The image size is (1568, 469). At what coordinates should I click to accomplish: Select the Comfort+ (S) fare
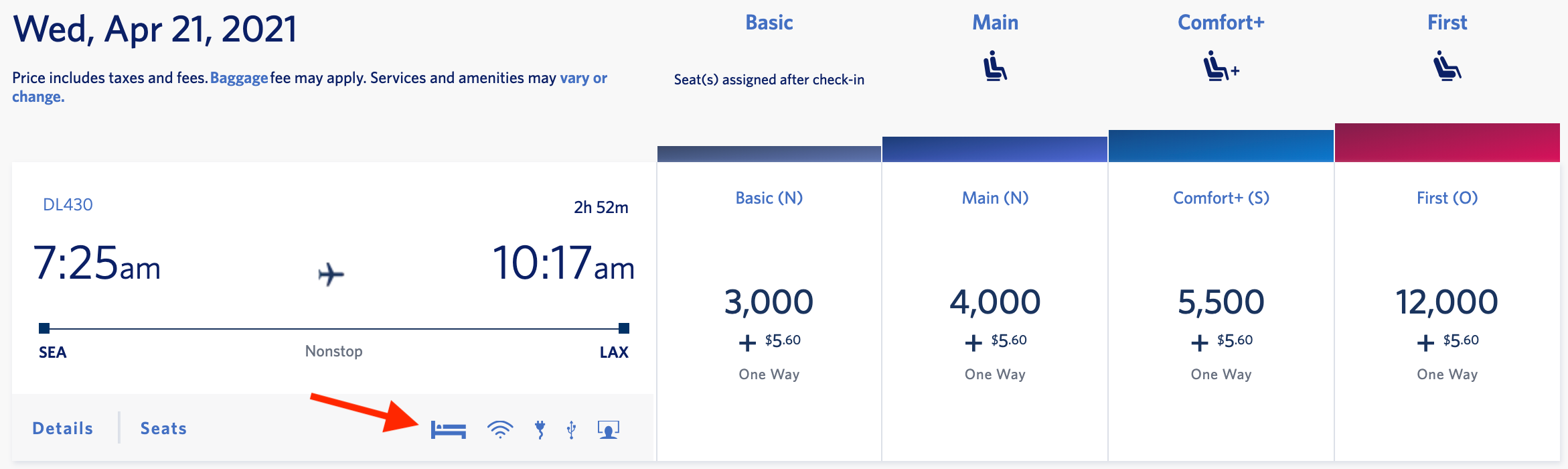pos(1220,301)
